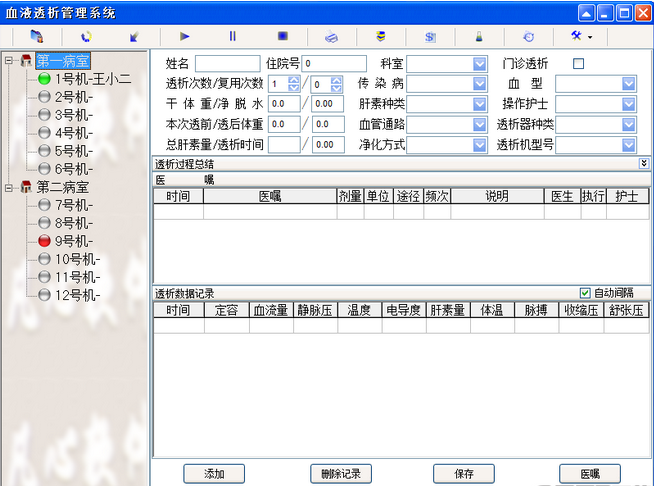Click the gray status light of 5号机
Image resolution: width=654 pixels, height=486 pixels.
tap(44, 151)
